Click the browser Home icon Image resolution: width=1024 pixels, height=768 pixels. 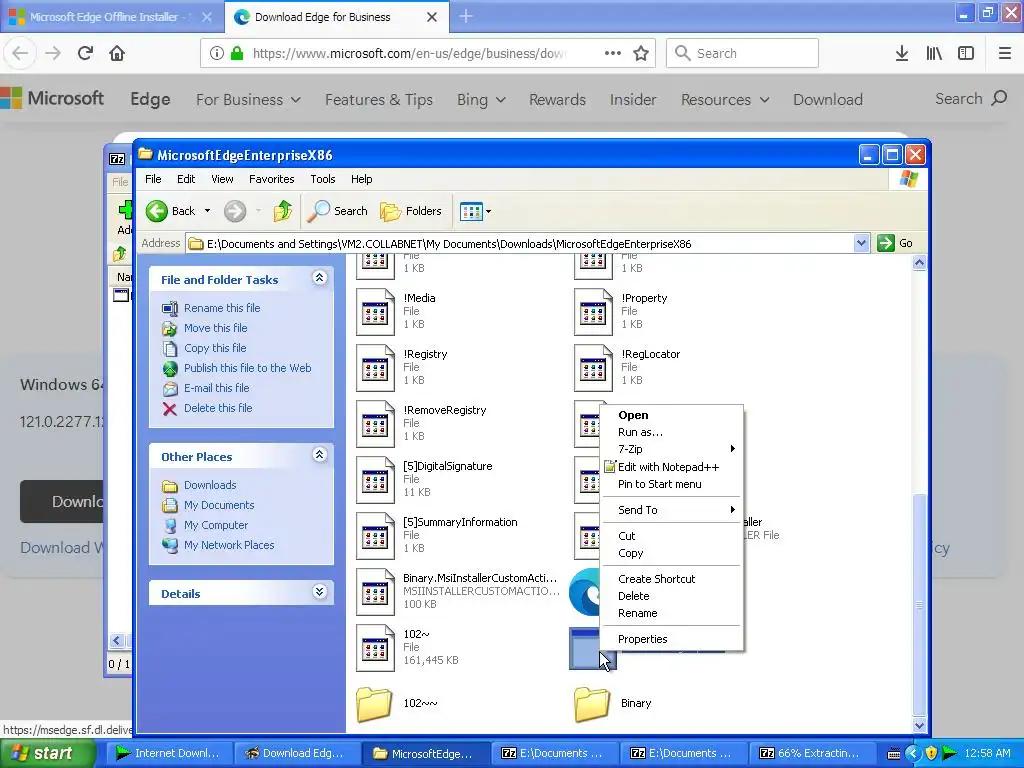(117, 53)
